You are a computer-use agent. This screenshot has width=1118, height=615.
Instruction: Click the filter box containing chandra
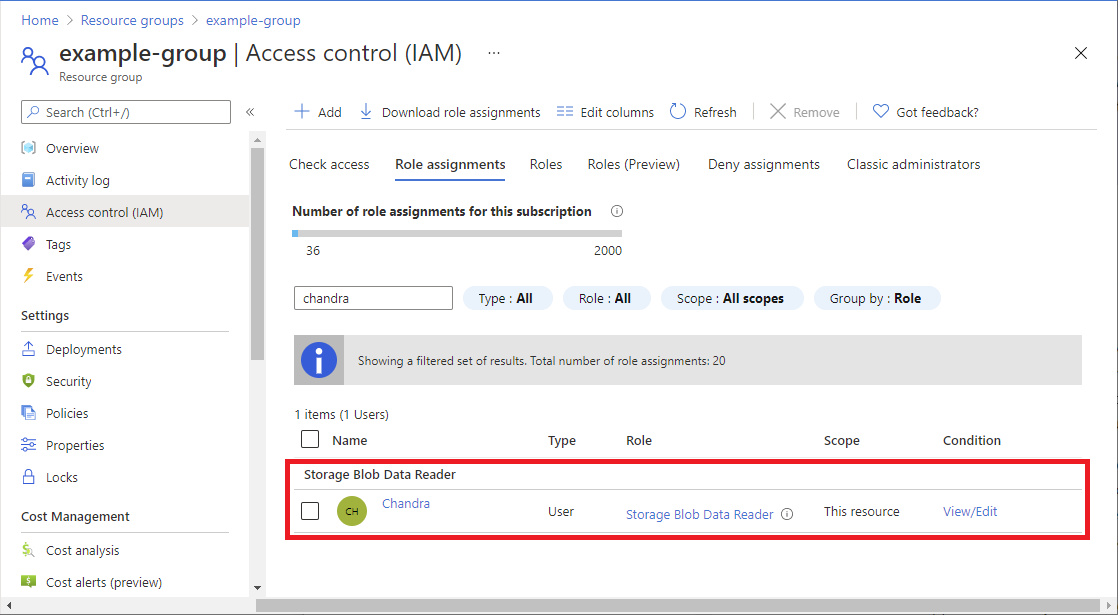[x=373, y=298]
